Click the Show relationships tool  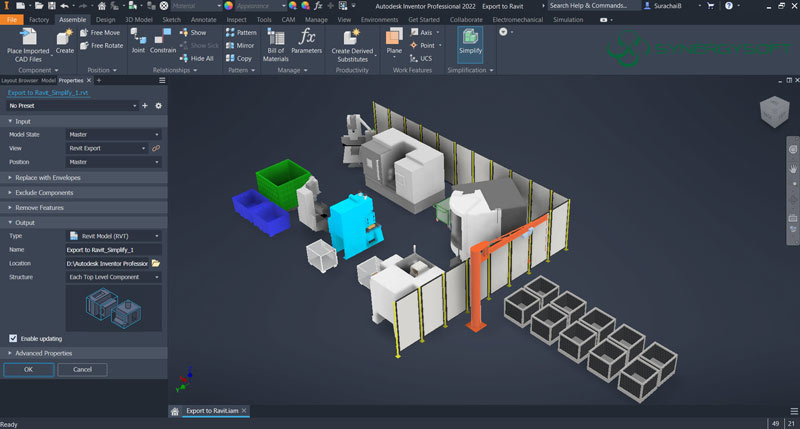193,32
